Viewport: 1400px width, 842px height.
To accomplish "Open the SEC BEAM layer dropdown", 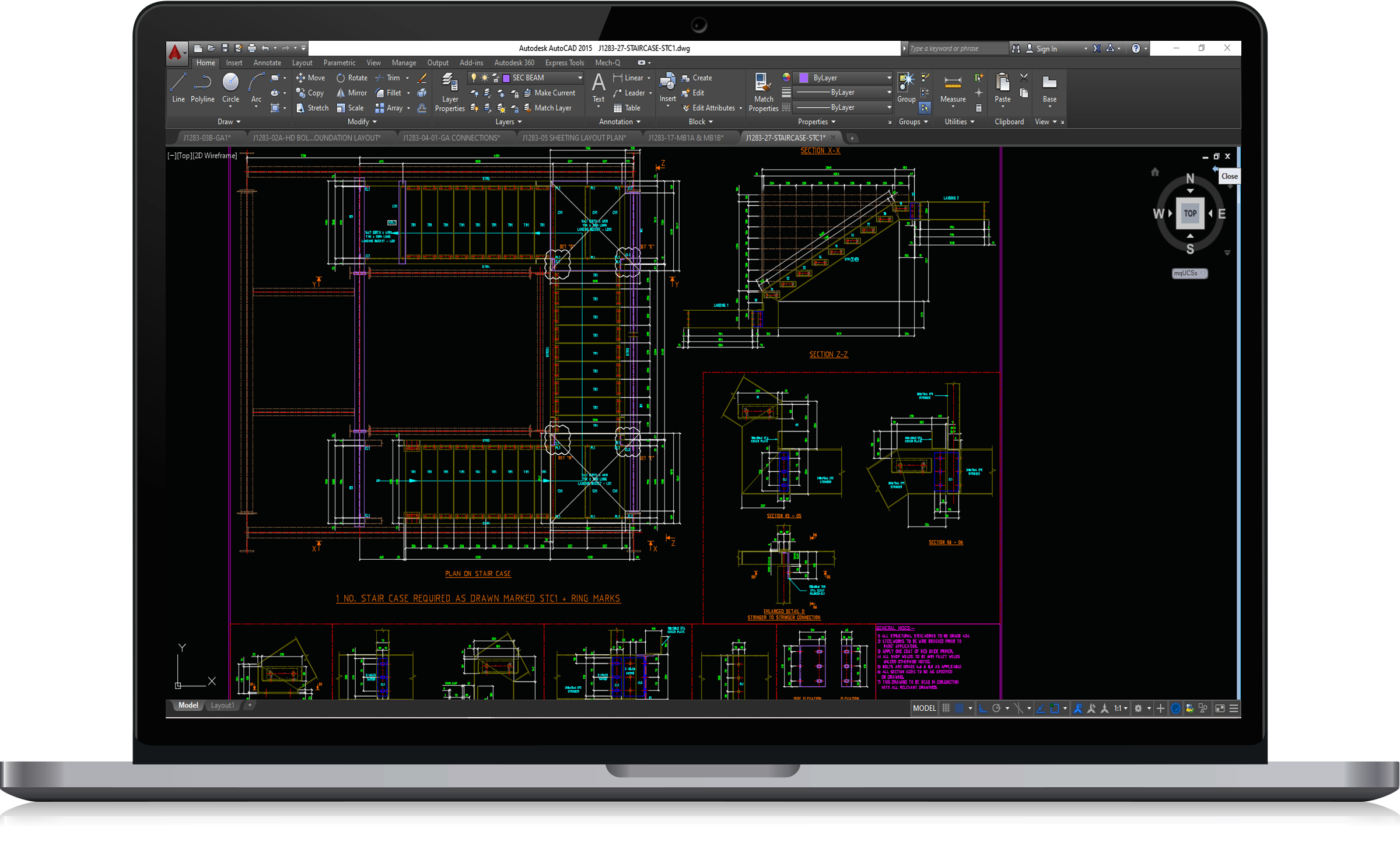I will pos(526,78).
